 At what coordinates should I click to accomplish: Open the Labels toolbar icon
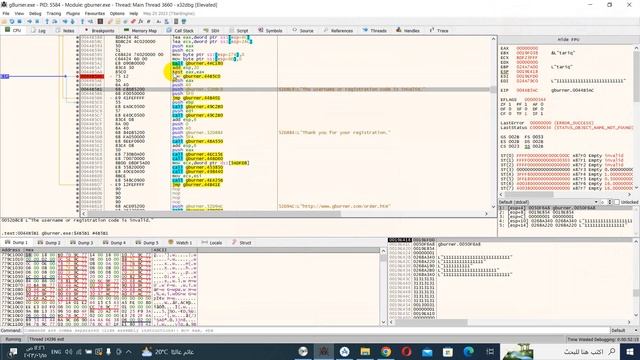click(x=125, y=21)
